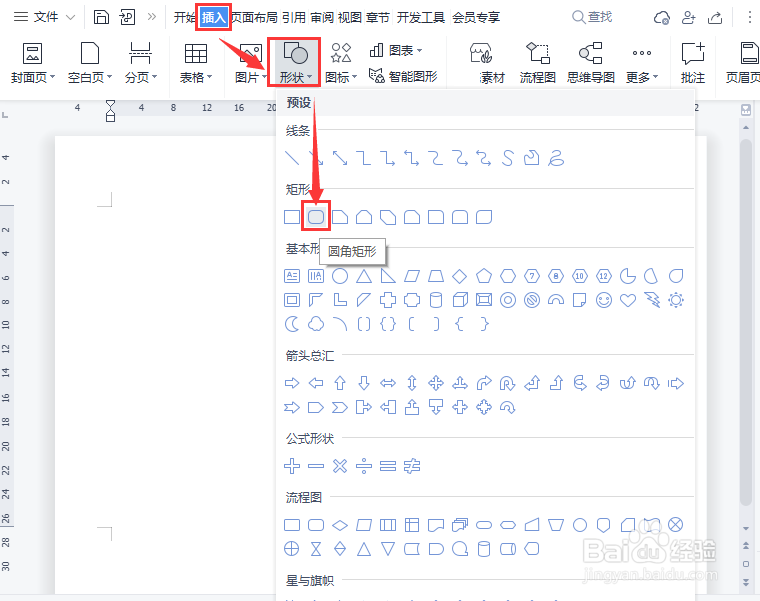Open the cloud sync icon

tap(661, 18)
